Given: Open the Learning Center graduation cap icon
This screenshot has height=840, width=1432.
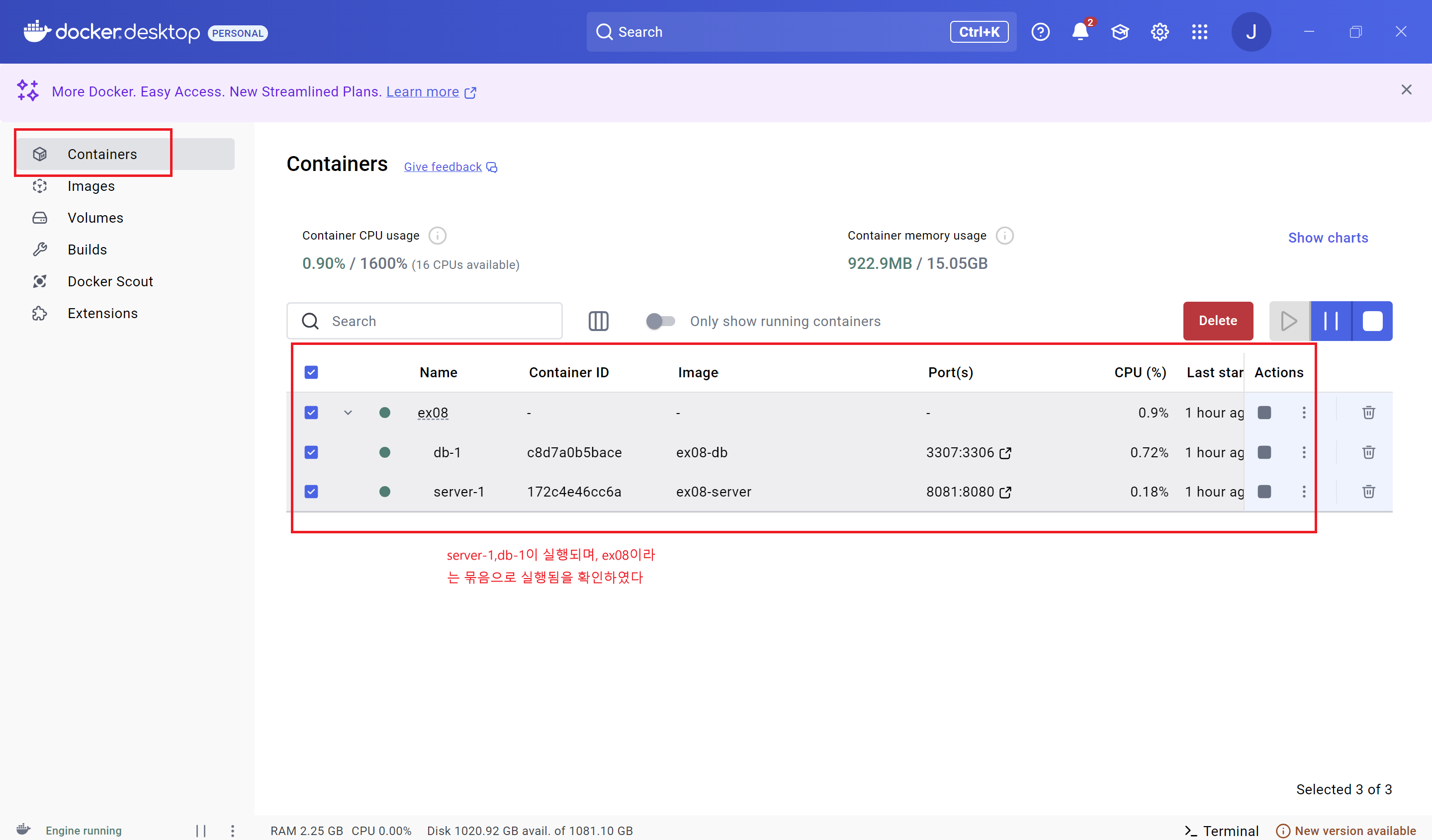Looking at the screenshot, I should tap(1119, 32).
